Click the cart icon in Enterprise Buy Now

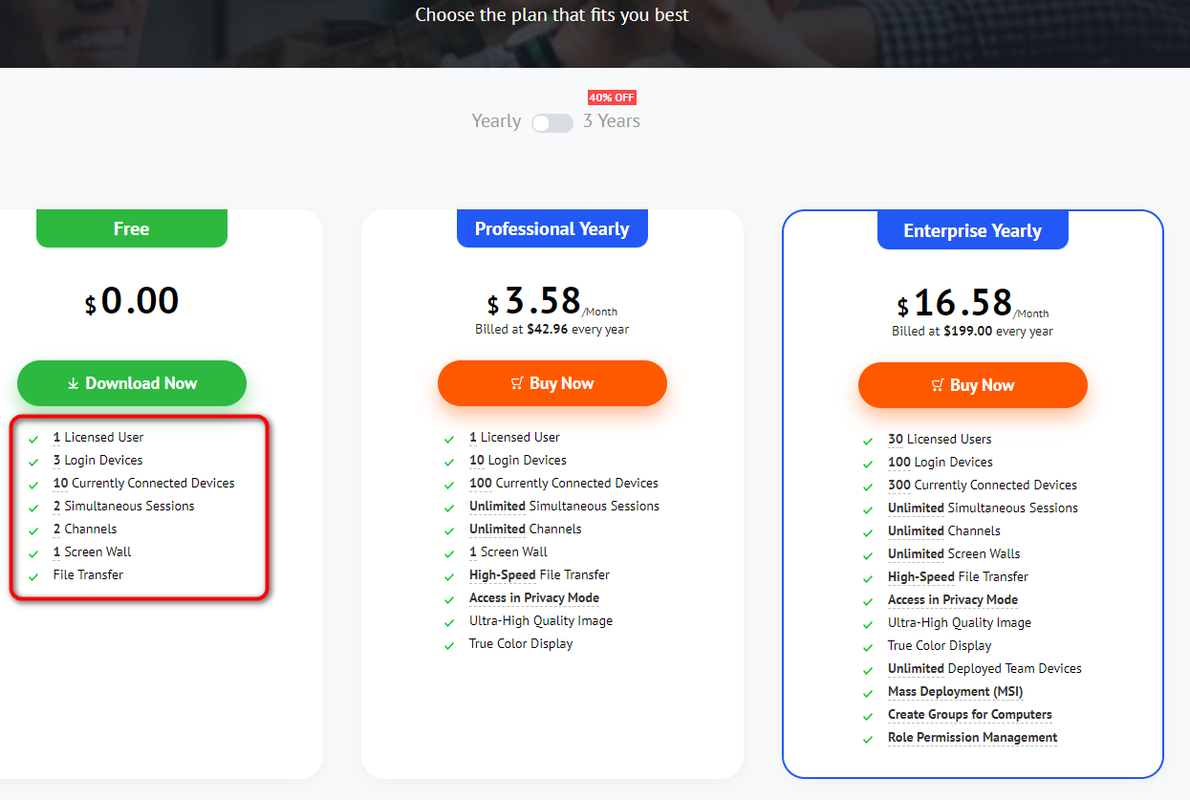pyautogui.click(x=938, y=385)
